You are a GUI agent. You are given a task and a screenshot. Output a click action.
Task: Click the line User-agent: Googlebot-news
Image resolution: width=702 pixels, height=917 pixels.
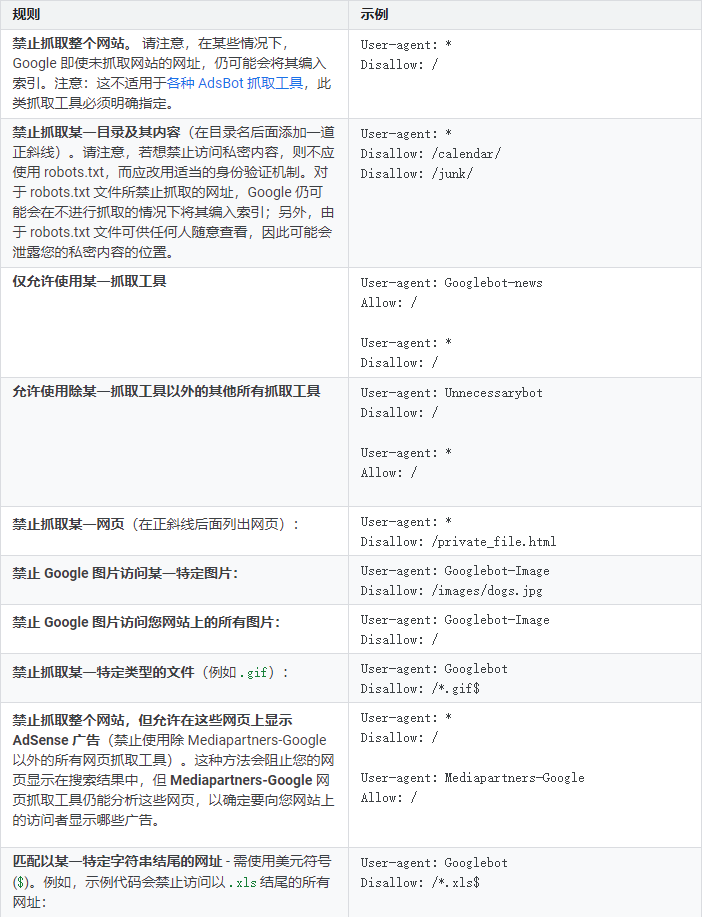click(x=452, y=283)
